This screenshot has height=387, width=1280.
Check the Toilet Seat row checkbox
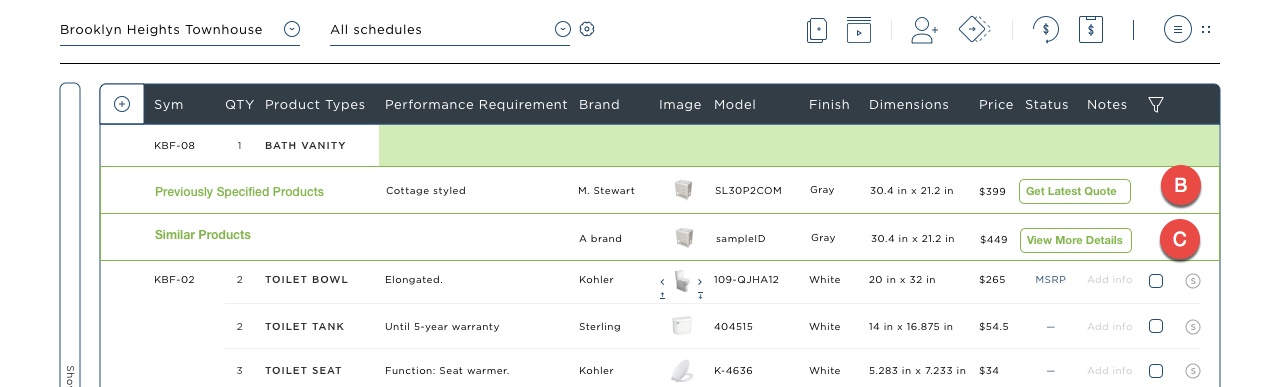1156,371
